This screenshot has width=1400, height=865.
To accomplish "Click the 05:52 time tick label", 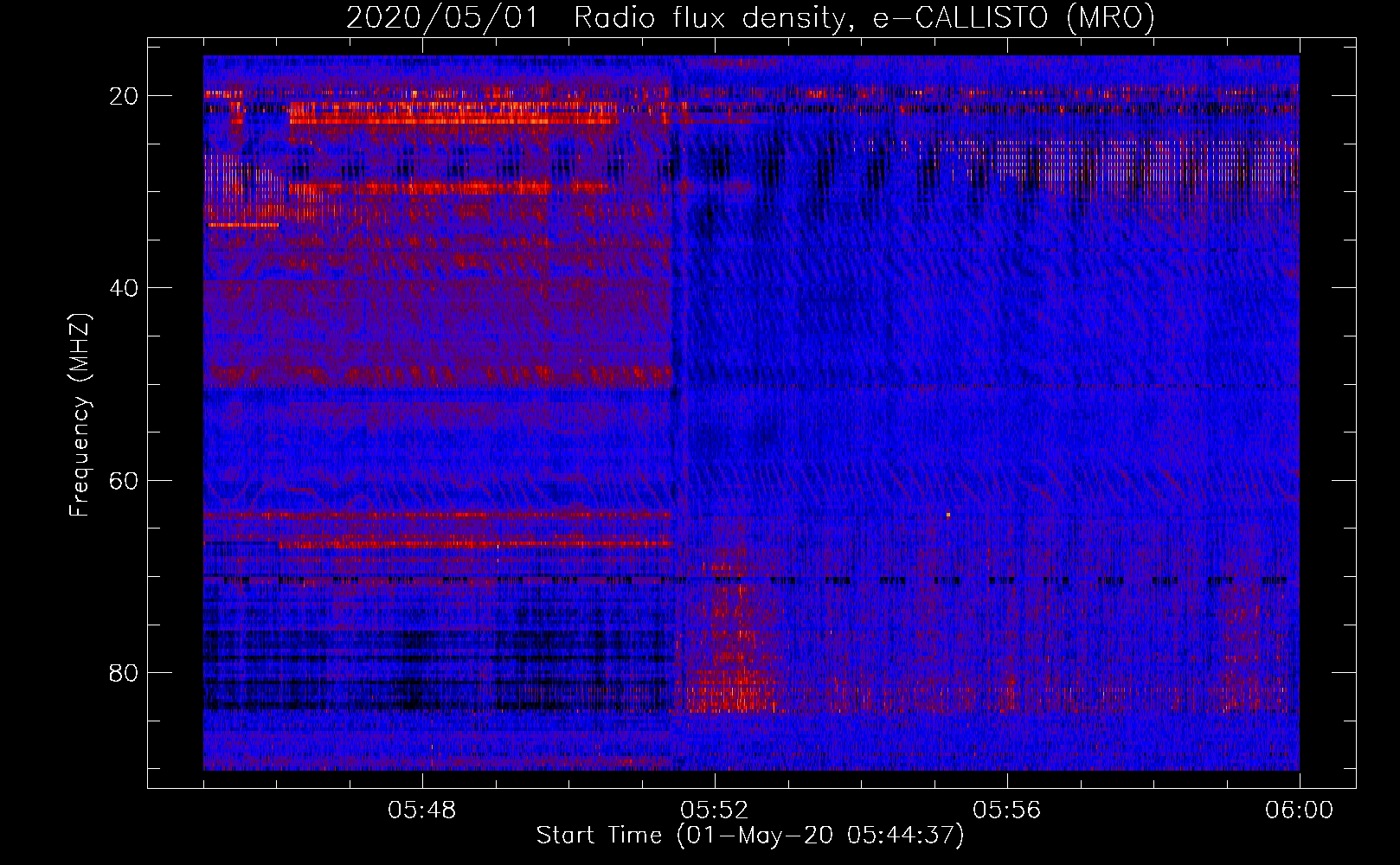I will tap(715, 811).
